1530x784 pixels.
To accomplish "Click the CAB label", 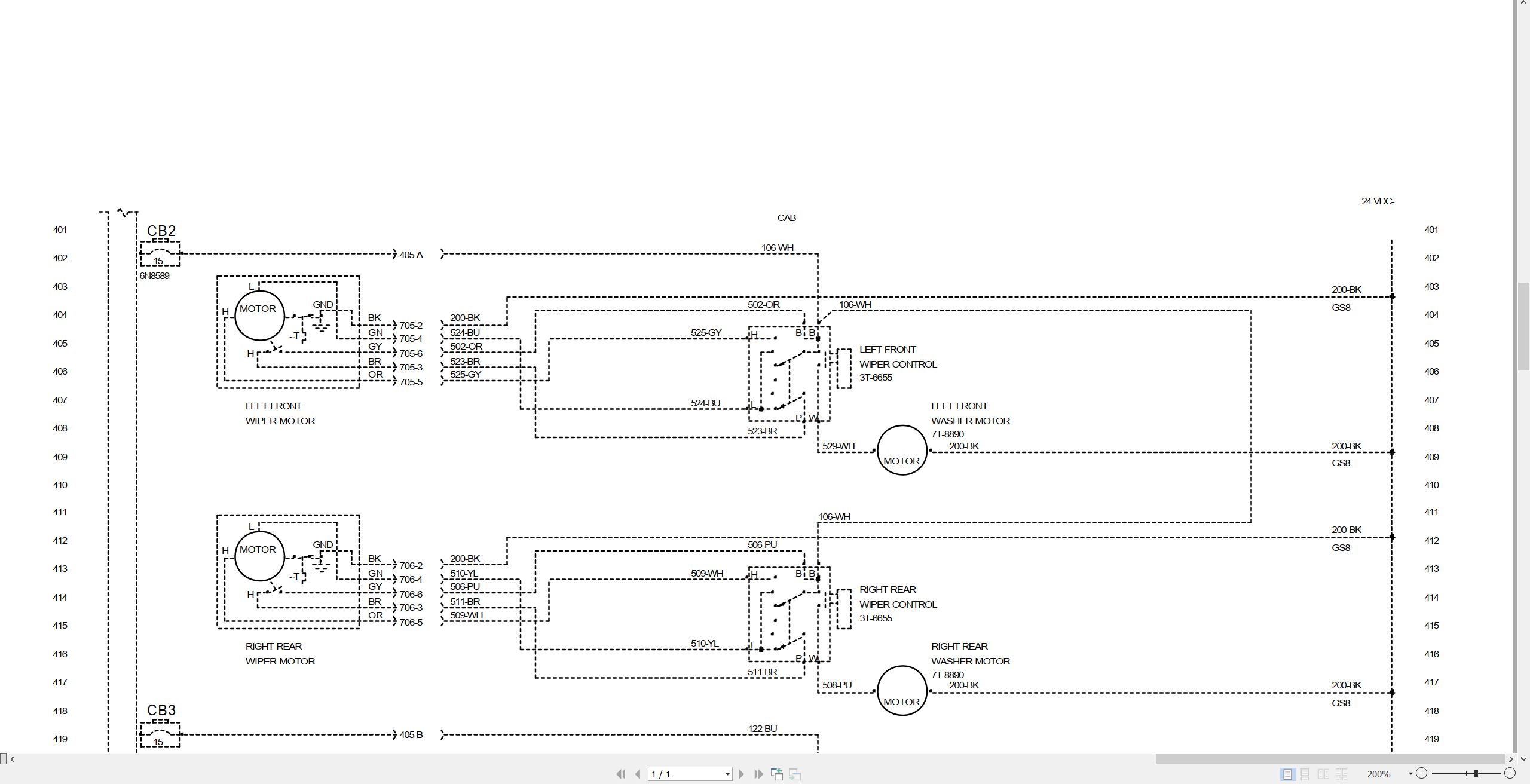I will tap(787, 218).
